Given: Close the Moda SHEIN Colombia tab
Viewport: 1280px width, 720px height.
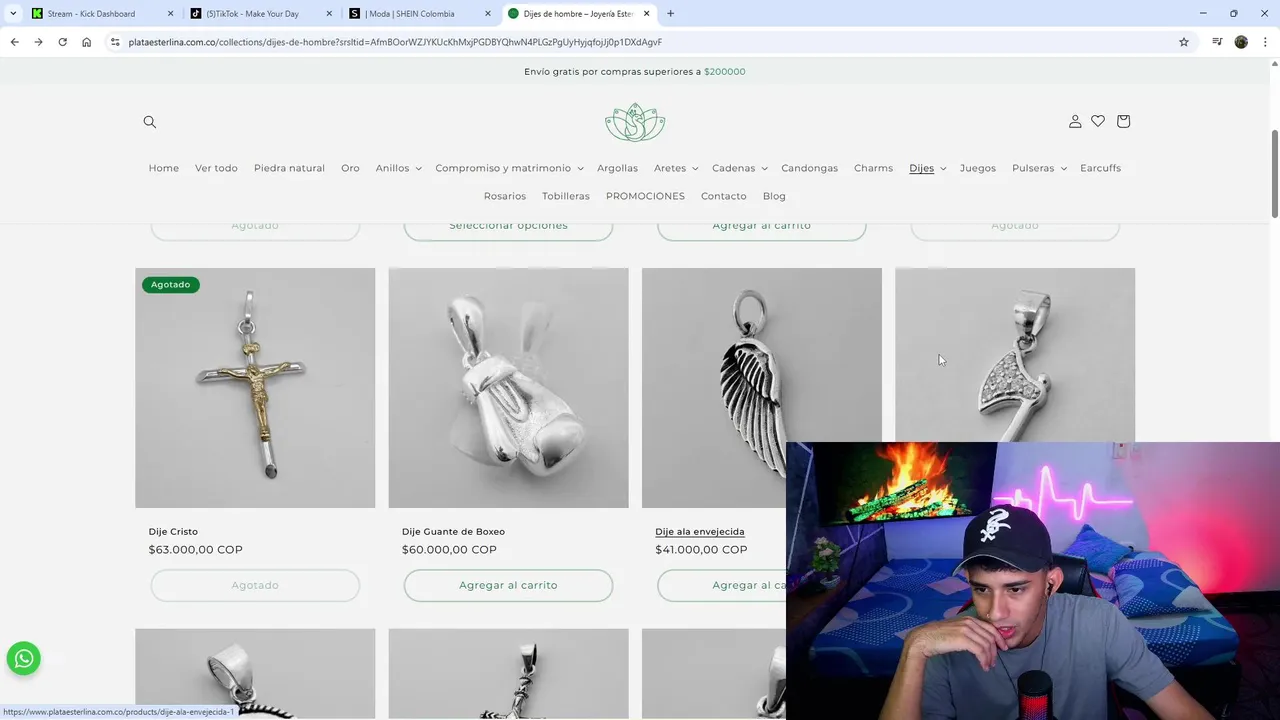Looking at the screenshot, I should click(x=488, y=14).
